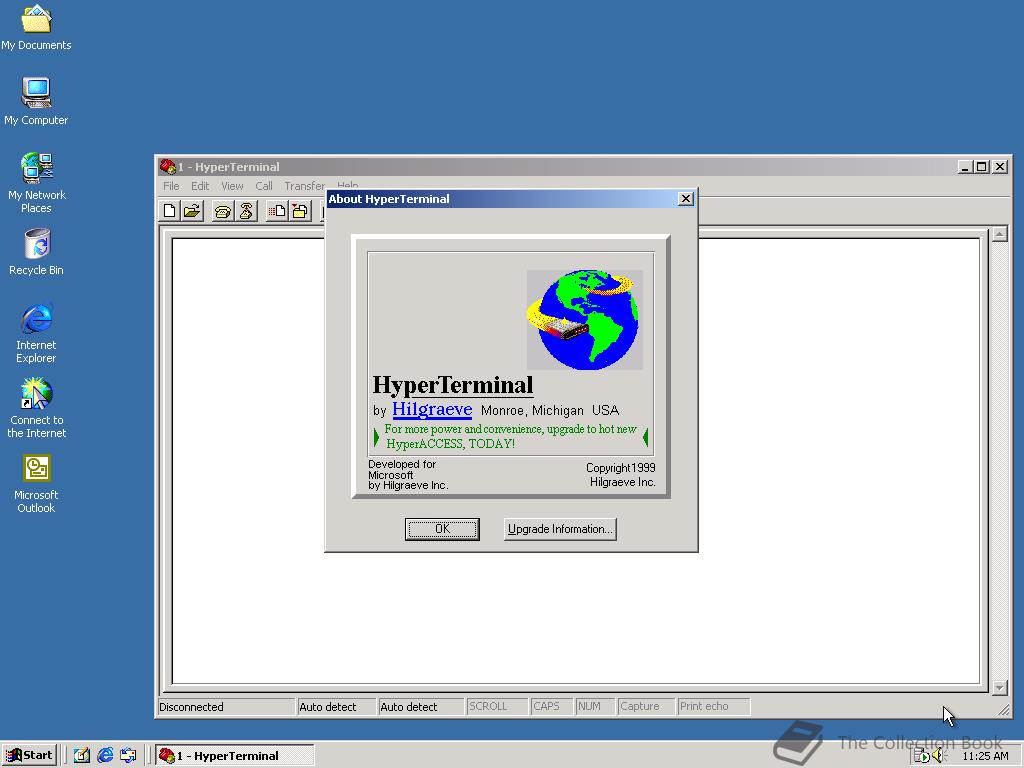Click the Disconnected status bar text
The image size is (1024, 768).
pos(191,707)
